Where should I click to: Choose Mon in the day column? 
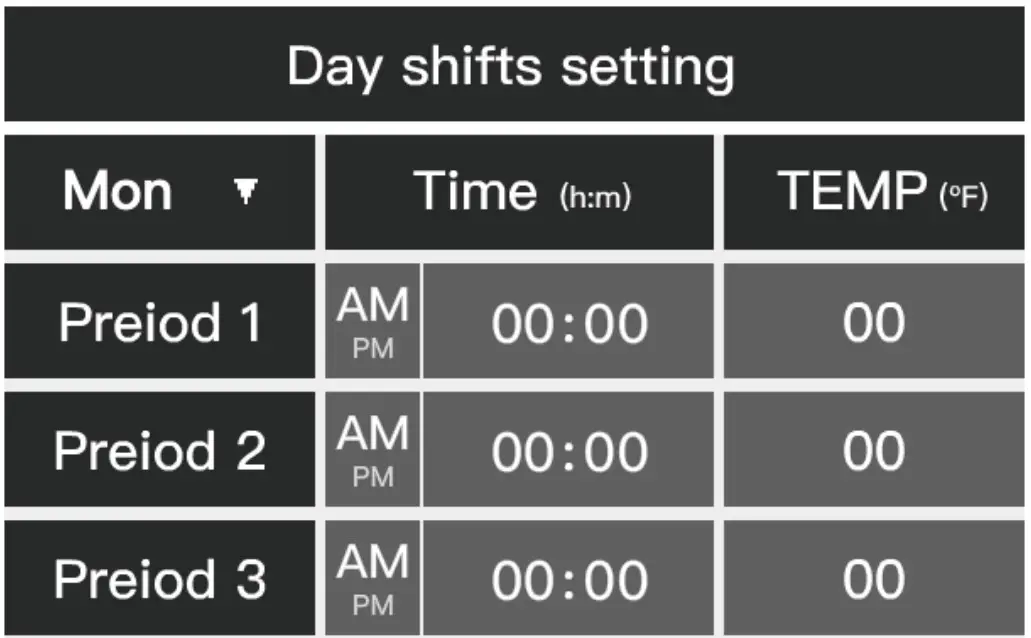115,190
